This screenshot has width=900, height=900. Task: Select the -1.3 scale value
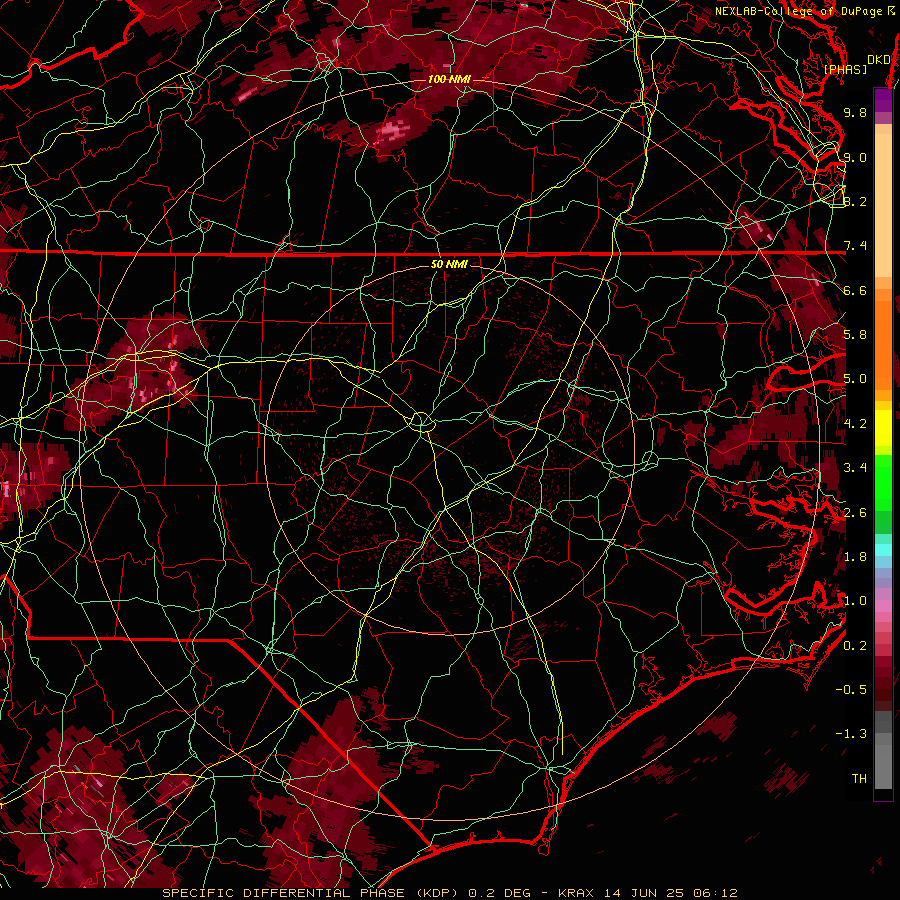tap(851, 734)
